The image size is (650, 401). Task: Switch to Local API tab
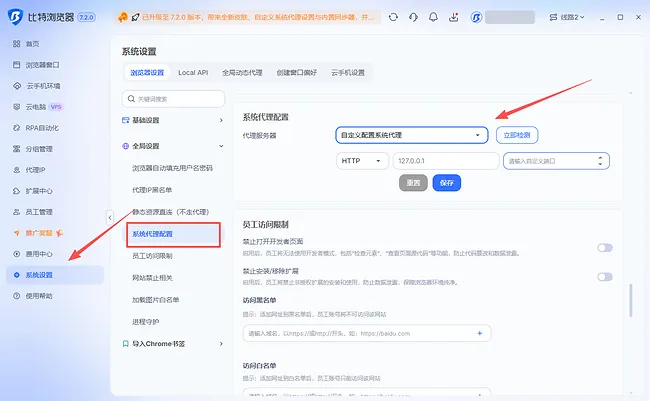(193, 73)
